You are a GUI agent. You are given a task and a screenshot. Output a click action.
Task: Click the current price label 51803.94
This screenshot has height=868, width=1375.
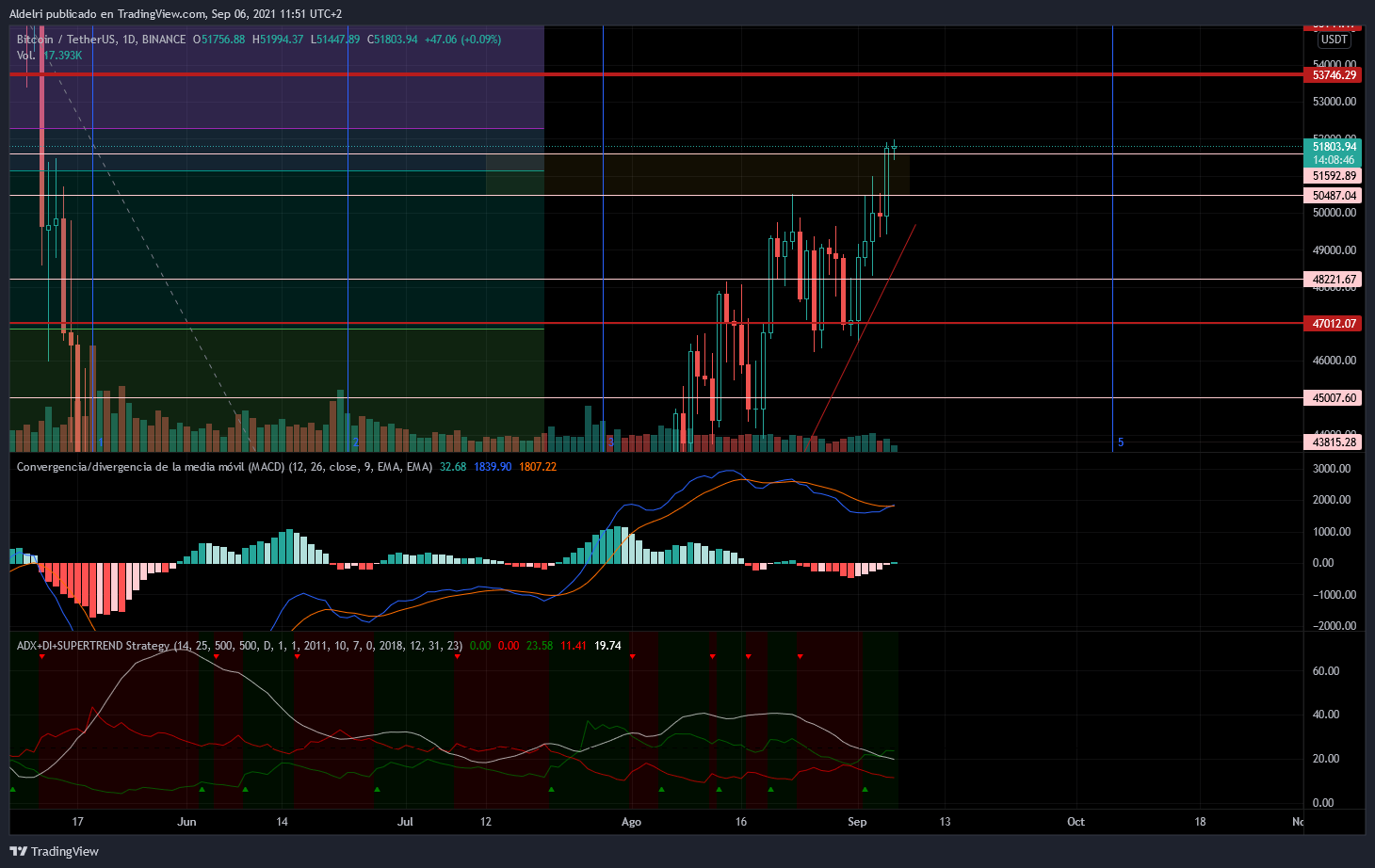[x=1334, y=147]
